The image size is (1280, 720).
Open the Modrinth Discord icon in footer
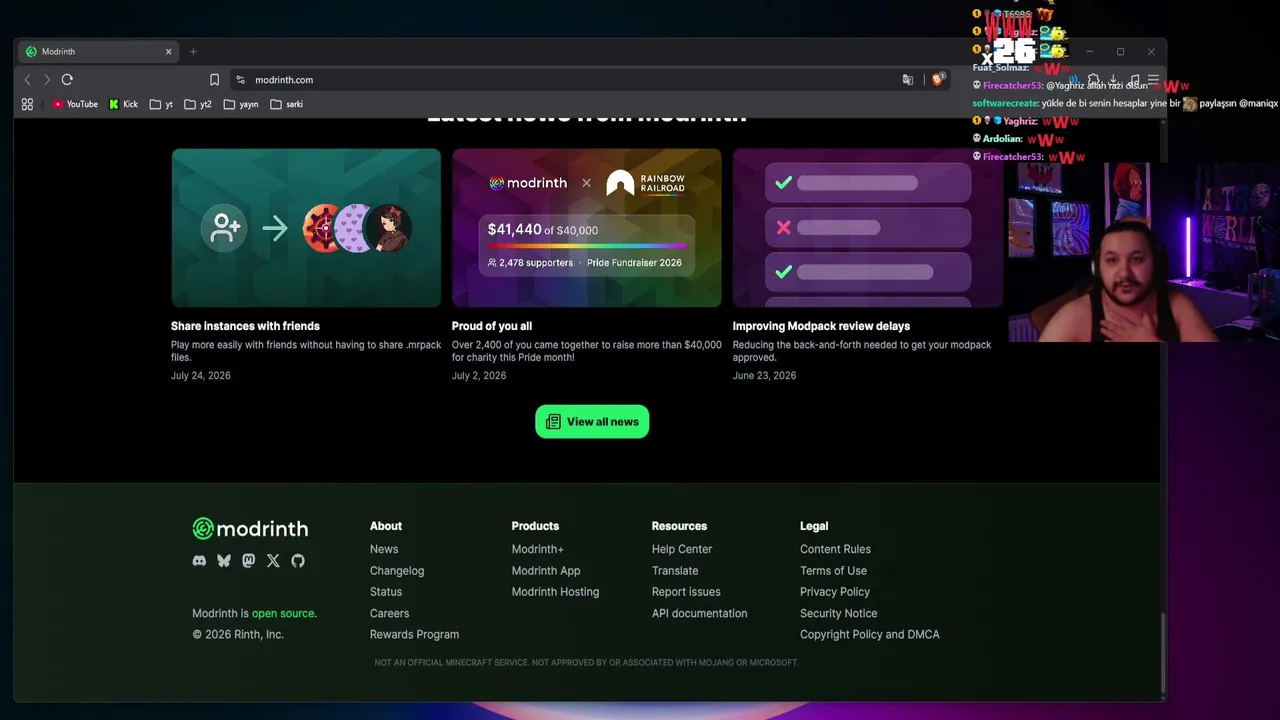point(199,561)
